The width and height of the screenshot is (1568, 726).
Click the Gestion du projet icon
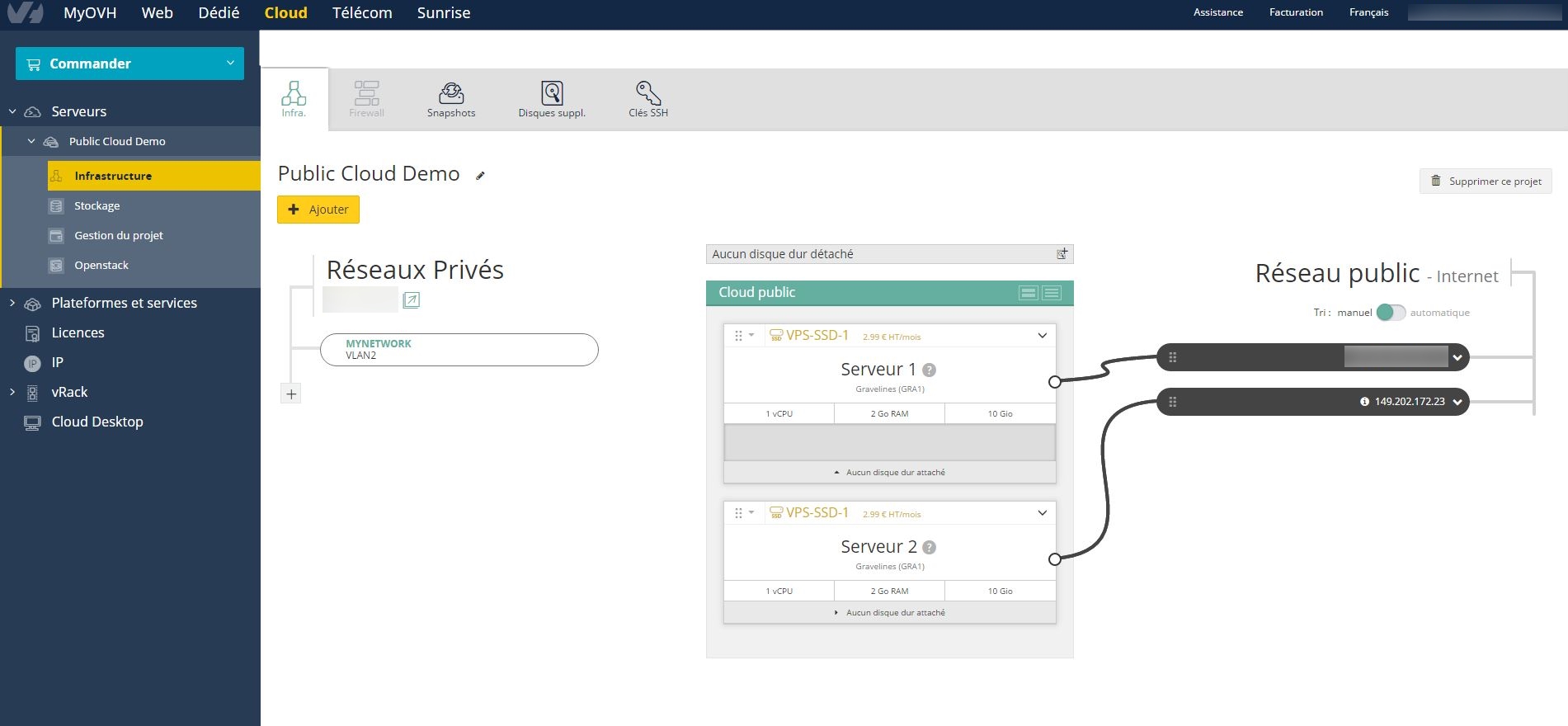(x=56, y=235)
